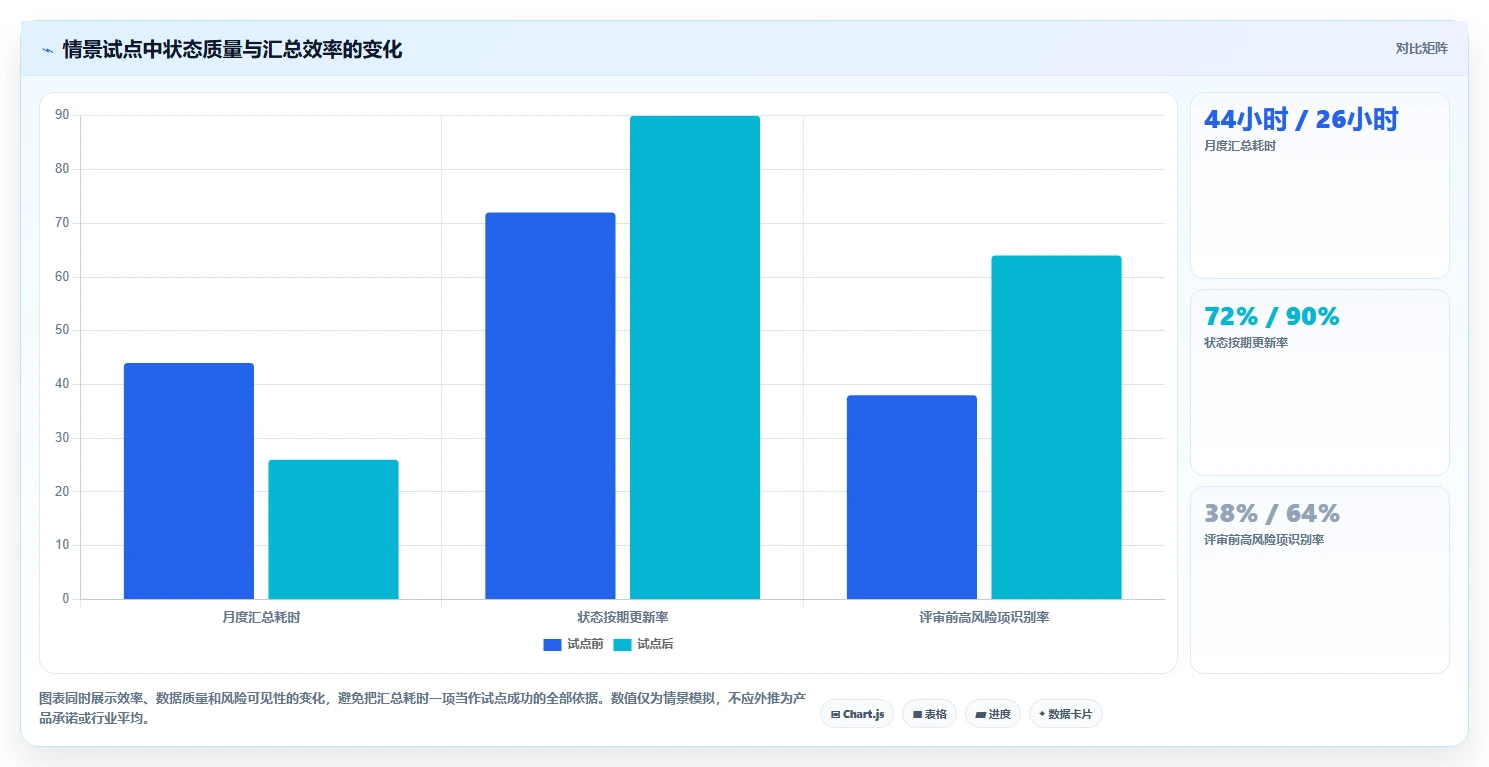Select the 进度 chip
1489x767 pixels.
[x=992, y=714]
